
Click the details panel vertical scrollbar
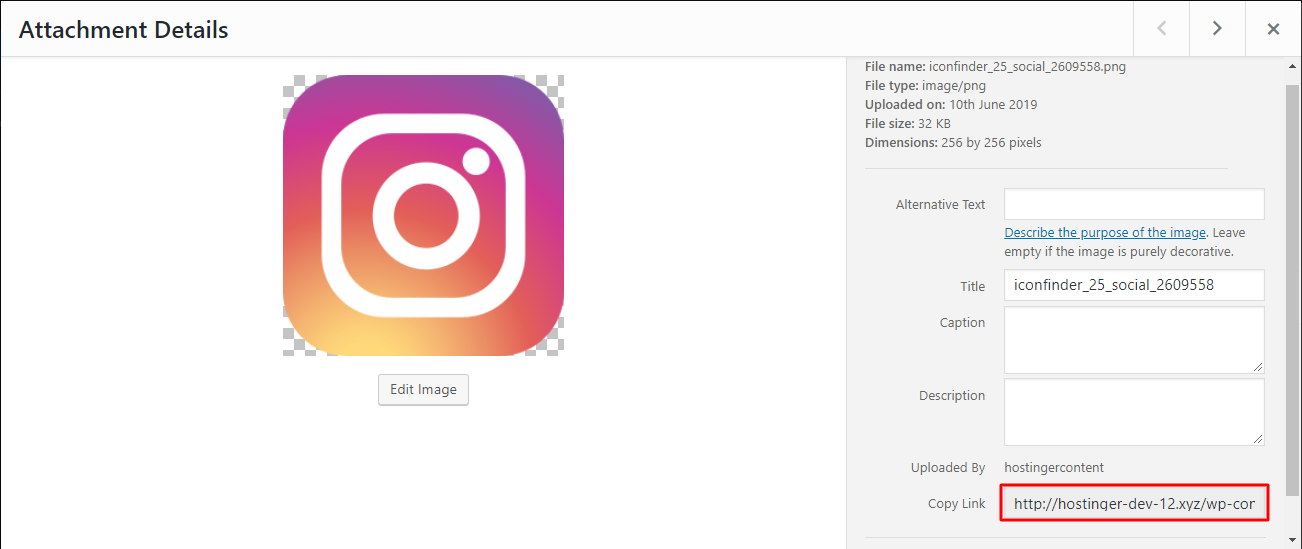(1292, 290)
